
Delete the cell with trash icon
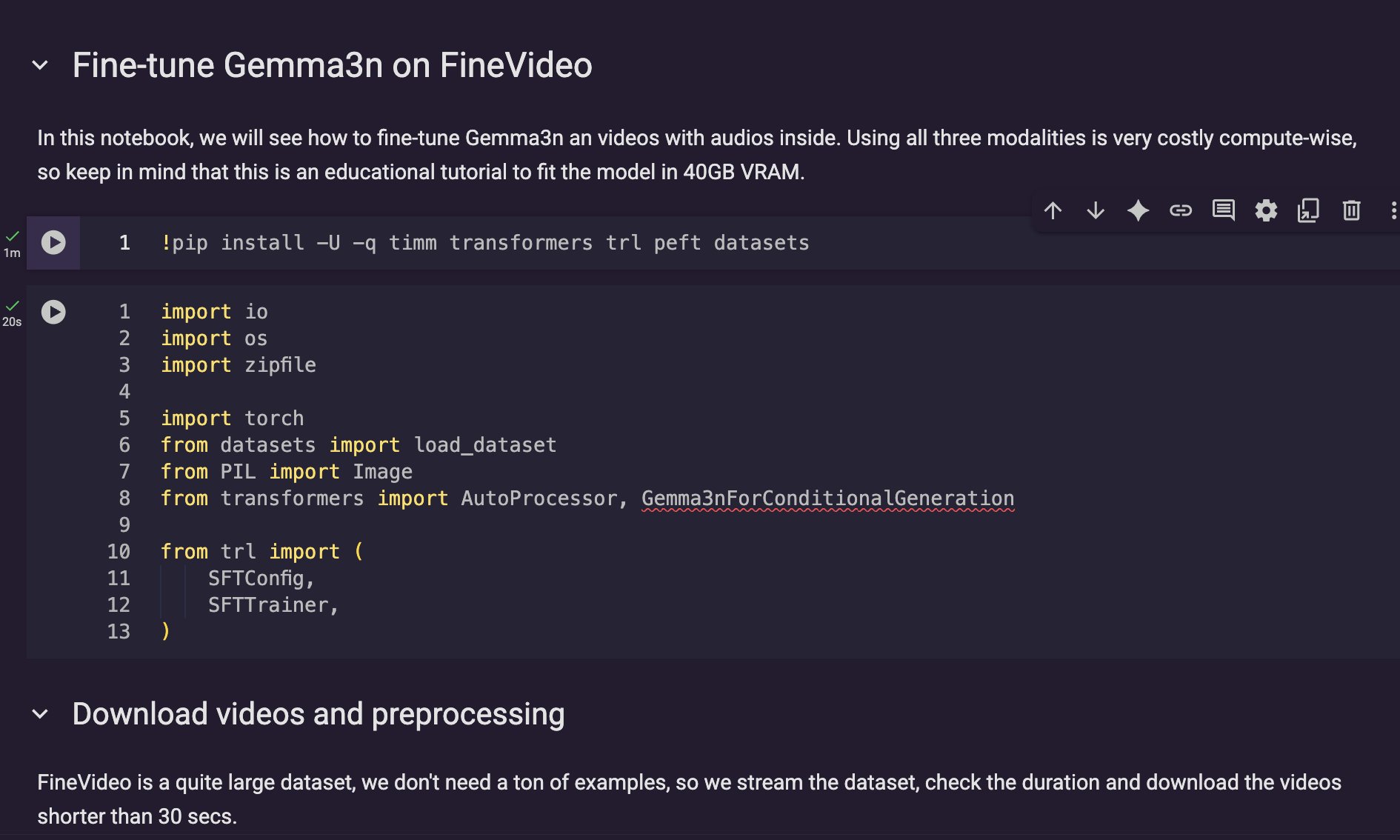click(x=1351, y=211)
